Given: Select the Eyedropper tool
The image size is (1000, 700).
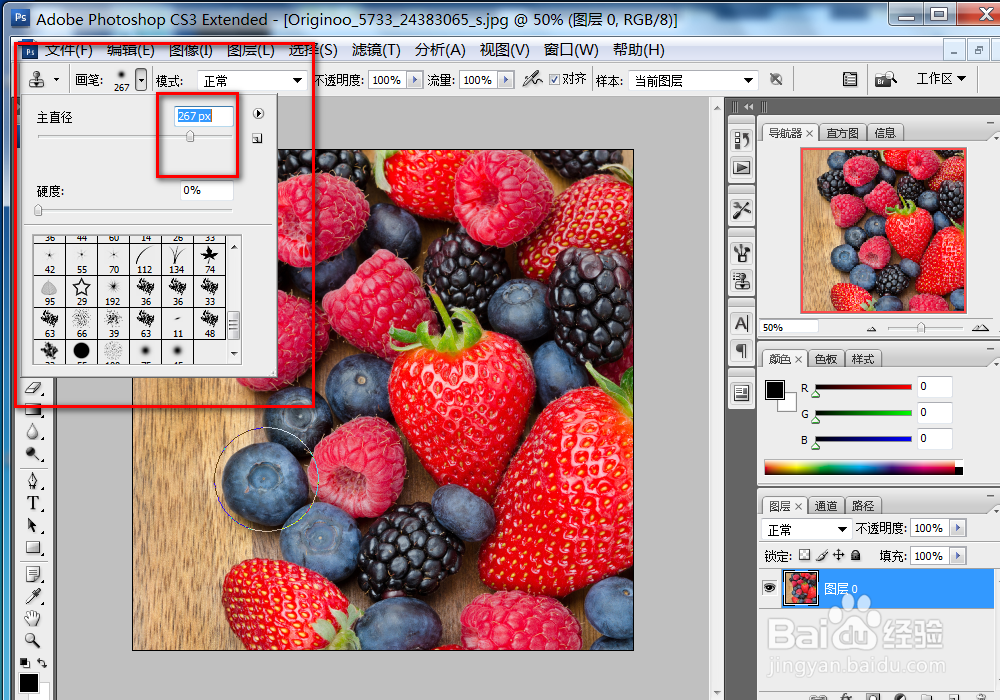Looking at the screenshot, I should point(33,596).
